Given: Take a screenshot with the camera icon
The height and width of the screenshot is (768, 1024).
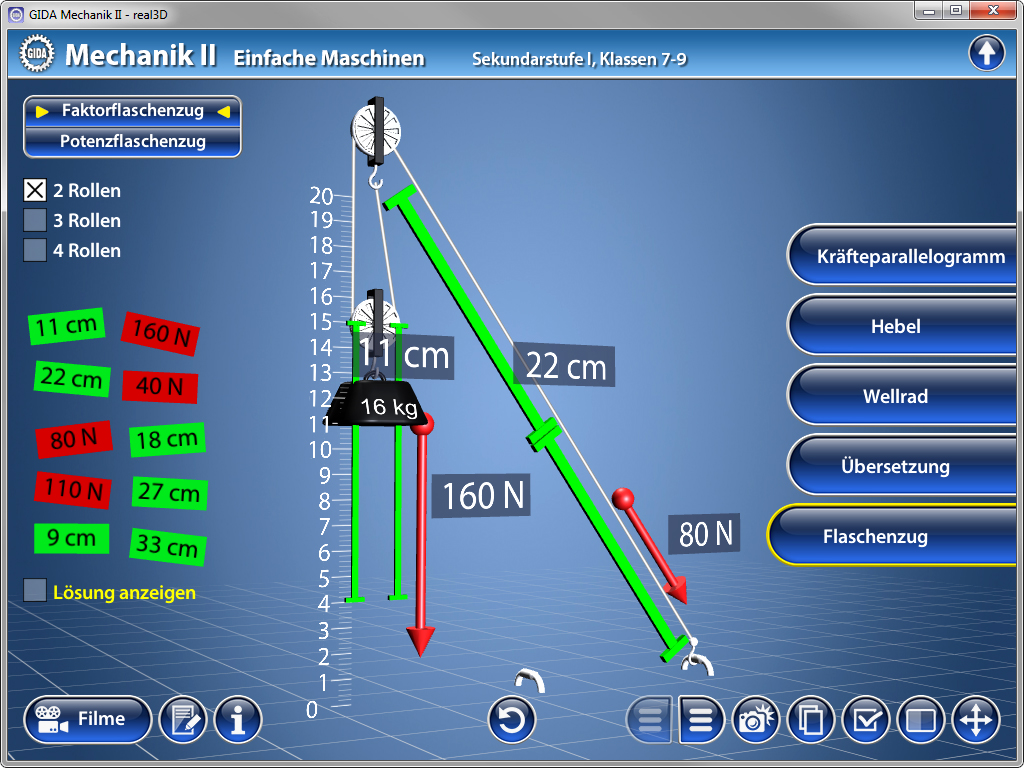Looking at the screenshot, I should (x=757, y=720).
